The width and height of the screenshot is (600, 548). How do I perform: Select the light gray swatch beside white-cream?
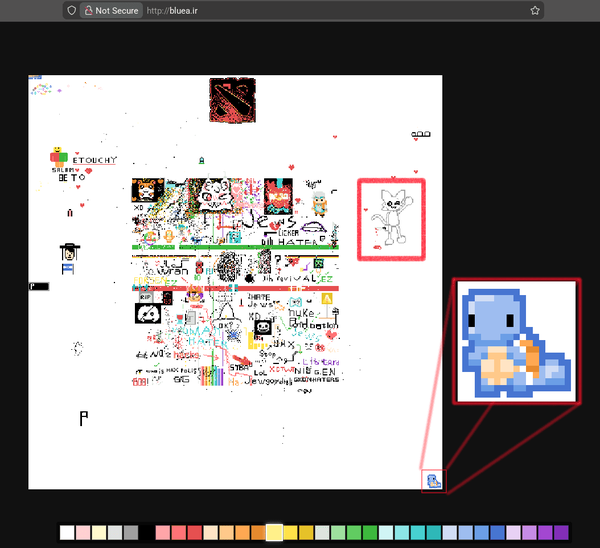point(115,532)
